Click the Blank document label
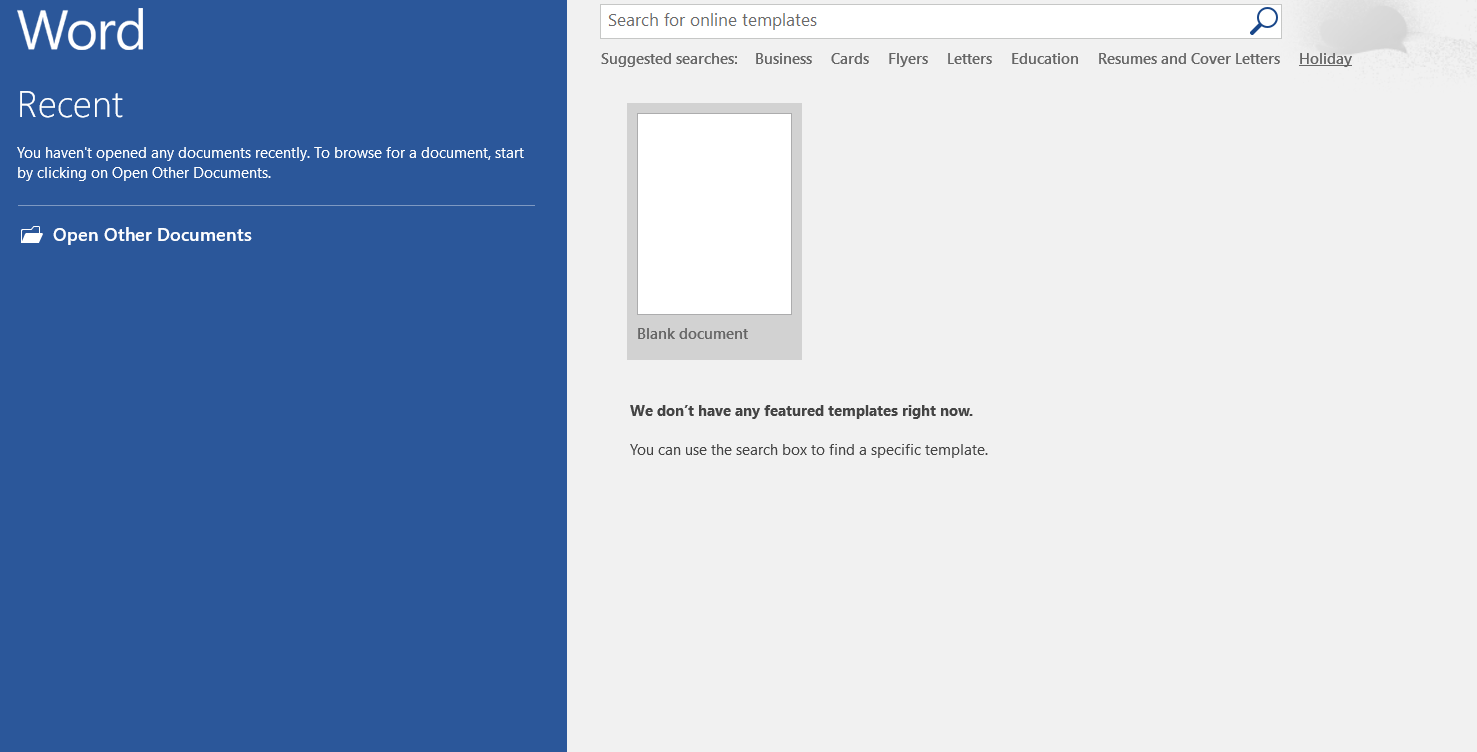This screenshot has width=1477, height=752. tap(692, 333)
